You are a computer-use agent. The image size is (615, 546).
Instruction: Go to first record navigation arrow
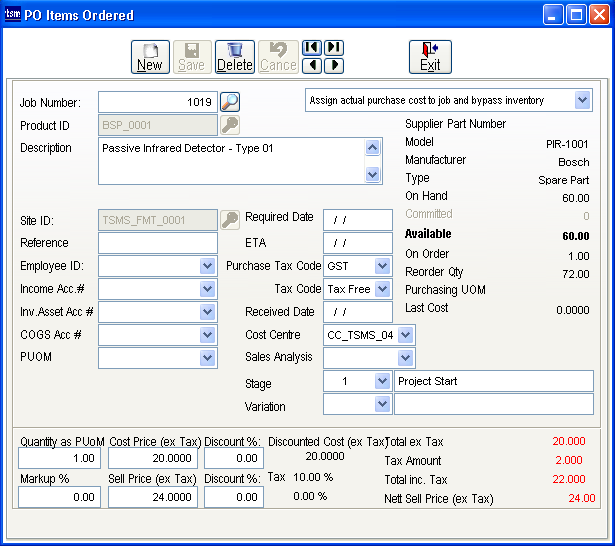tap(312, 48)
